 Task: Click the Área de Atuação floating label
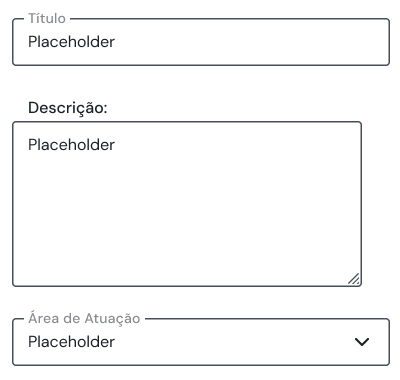[84, 318]
